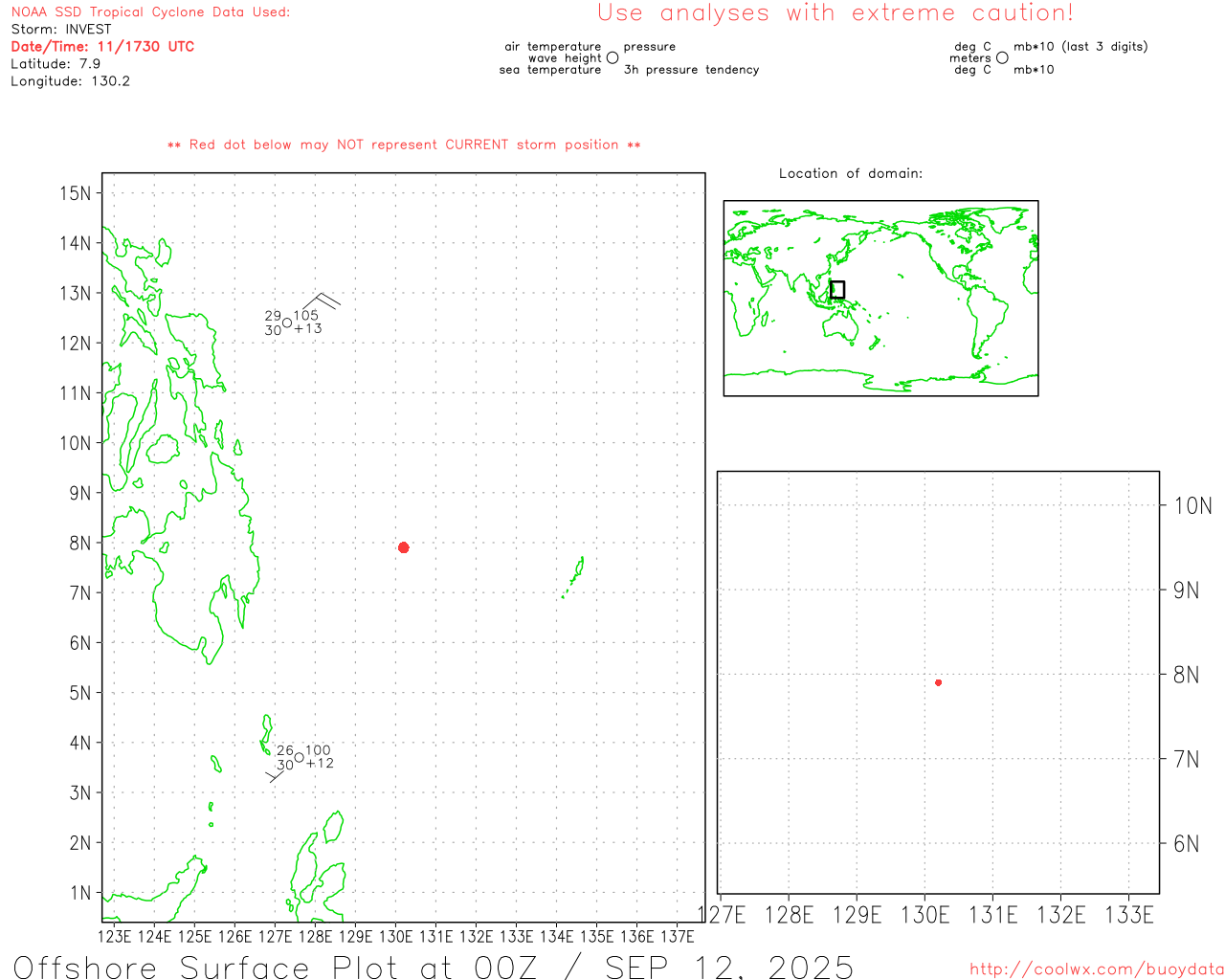The image size is (1225, 980).
Task: Click the wind barb below the southern buoy
Action: click(x=276, y=776)
